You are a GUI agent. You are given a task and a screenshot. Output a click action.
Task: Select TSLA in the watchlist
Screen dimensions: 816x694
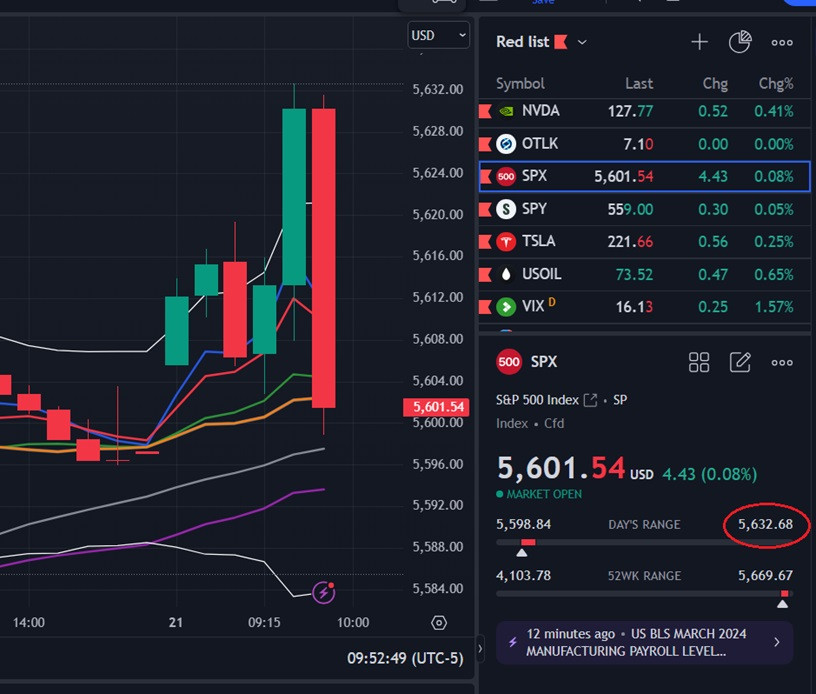click(x=645, y=242)
